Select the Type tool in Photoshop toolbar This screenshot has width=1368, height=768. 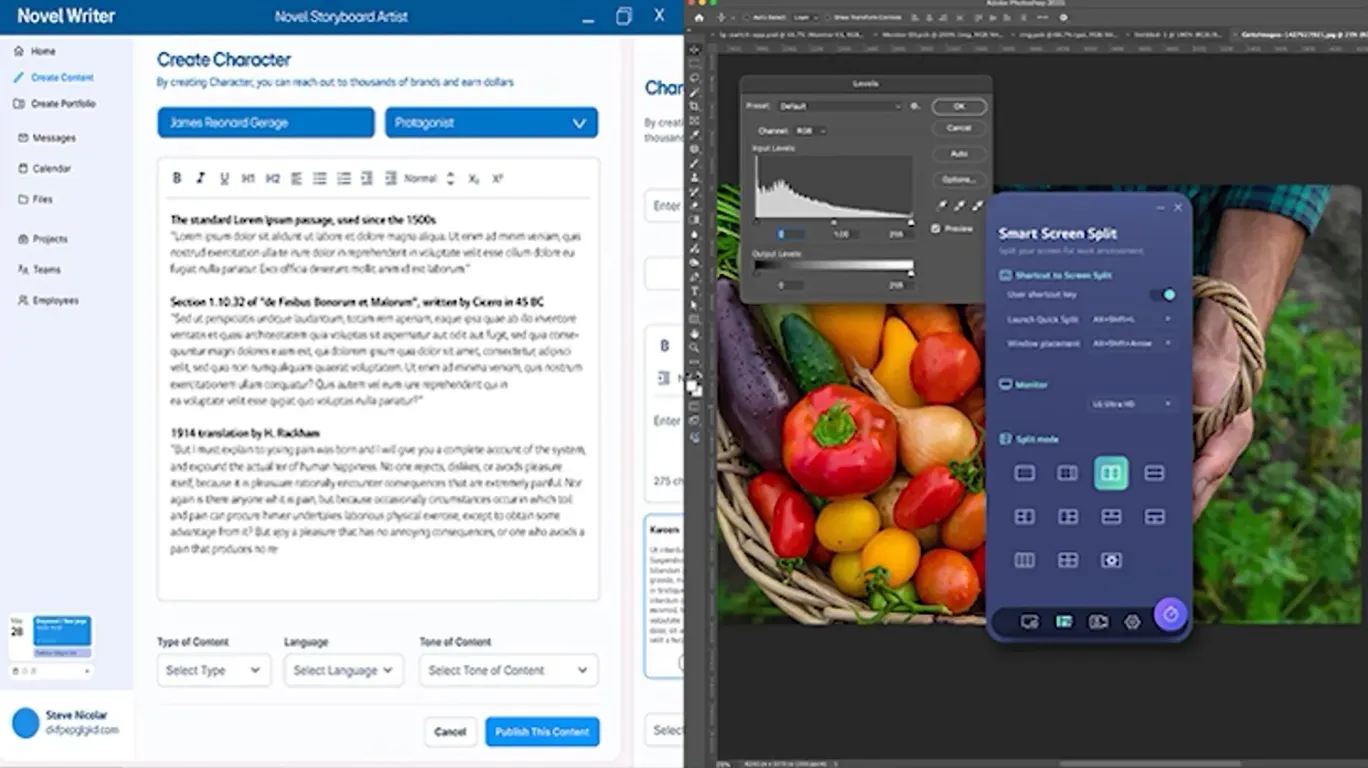coord(695,291)
